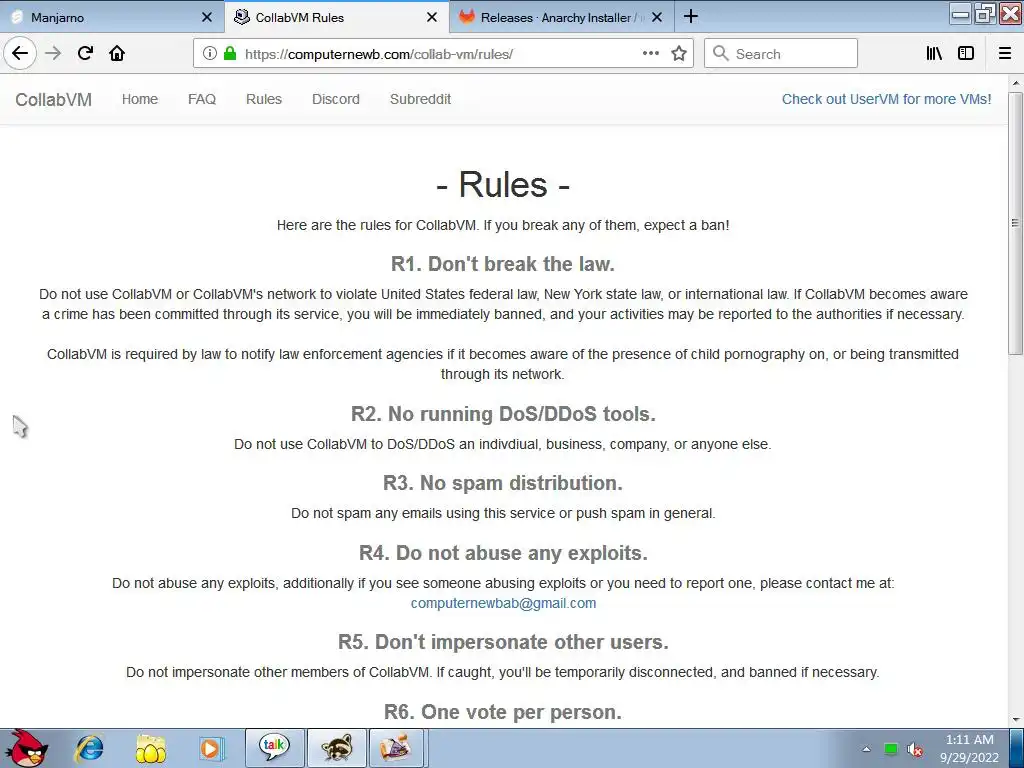Click the browser forward arrow
The height and width of the screenshot is (768, 1024).
click(53, 54)
